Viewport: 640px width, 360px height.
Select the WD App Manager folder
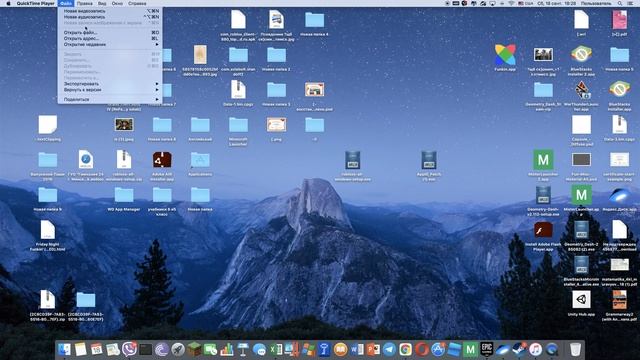coord(124,195)
